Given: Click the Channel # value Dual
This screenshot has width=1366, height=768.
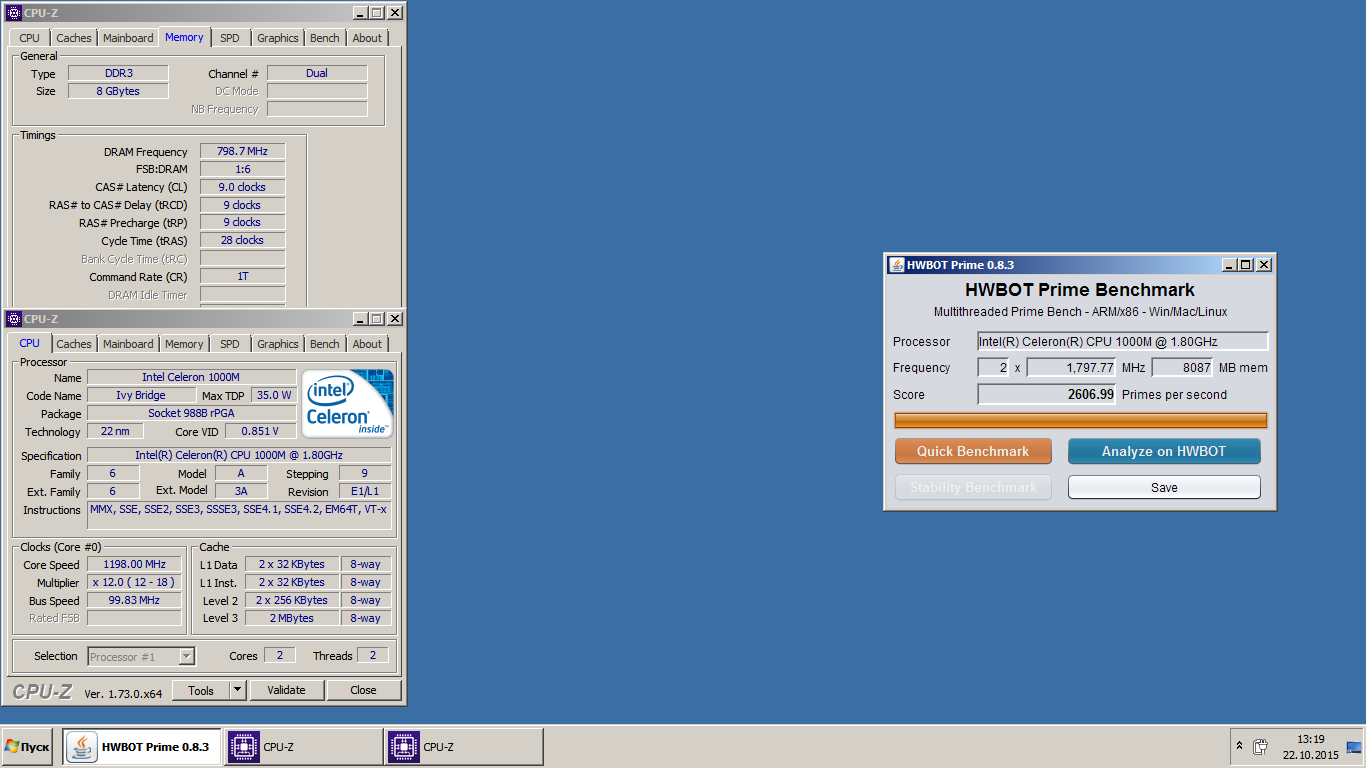Looking at the screenshot, I should click(317, 73).
